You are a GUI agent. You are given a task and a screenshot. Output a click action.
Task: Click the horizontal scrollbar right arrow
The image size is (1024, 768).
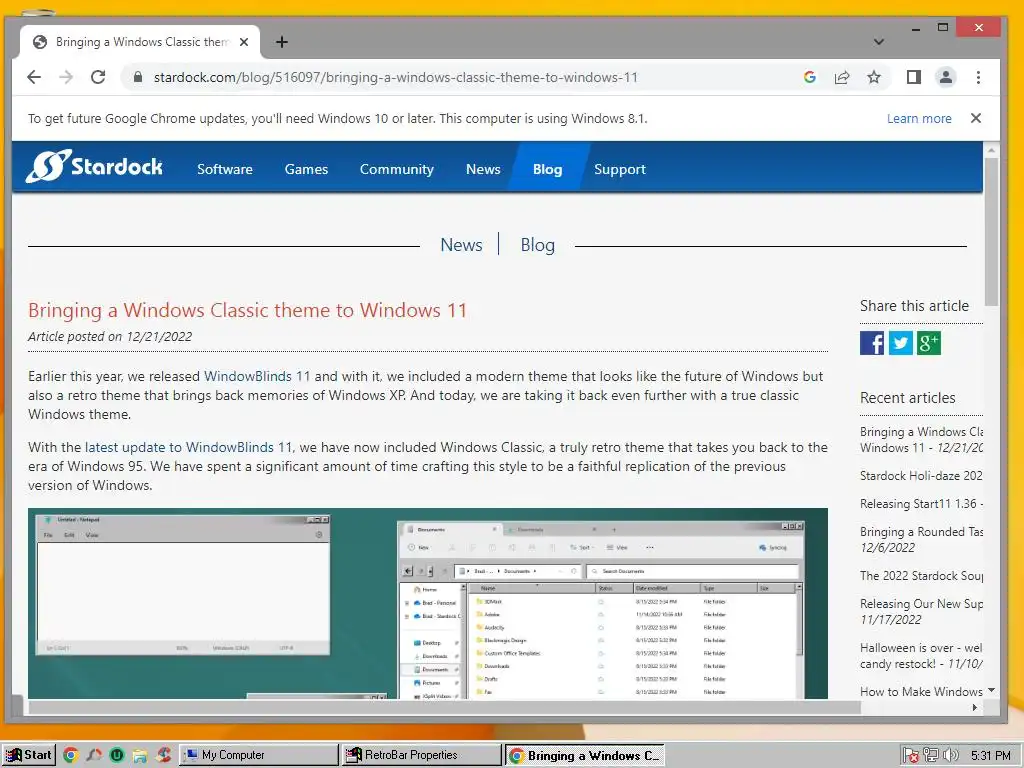click(975, 707)
